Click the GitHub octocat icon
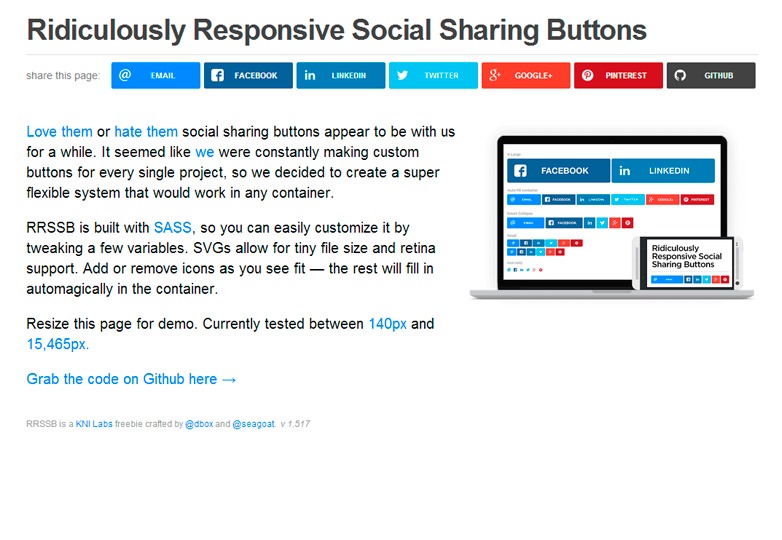Image resolution: width=782 pixels, height=540 pixels. coord(680,75)
